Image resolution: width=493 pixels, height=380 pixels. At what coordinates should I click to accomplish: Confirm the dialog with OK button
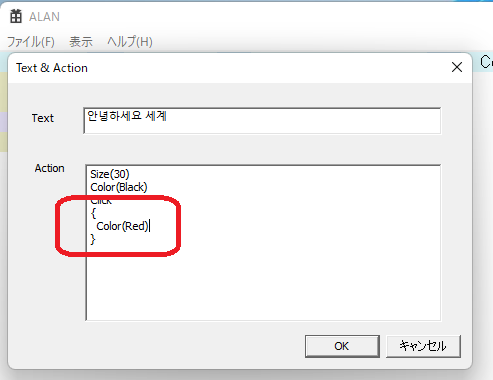click(342, 346)
